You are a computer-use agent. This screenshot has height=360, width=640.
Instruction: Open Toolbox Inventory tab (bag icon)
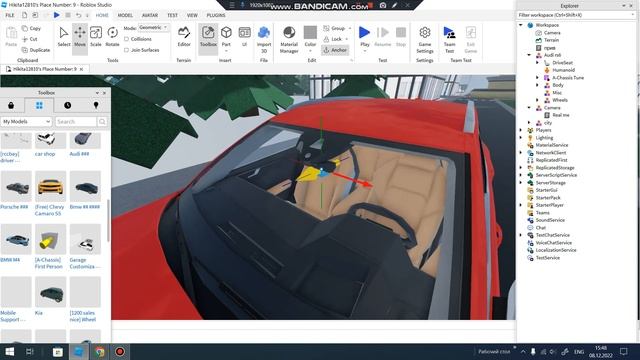pos(11,105)
